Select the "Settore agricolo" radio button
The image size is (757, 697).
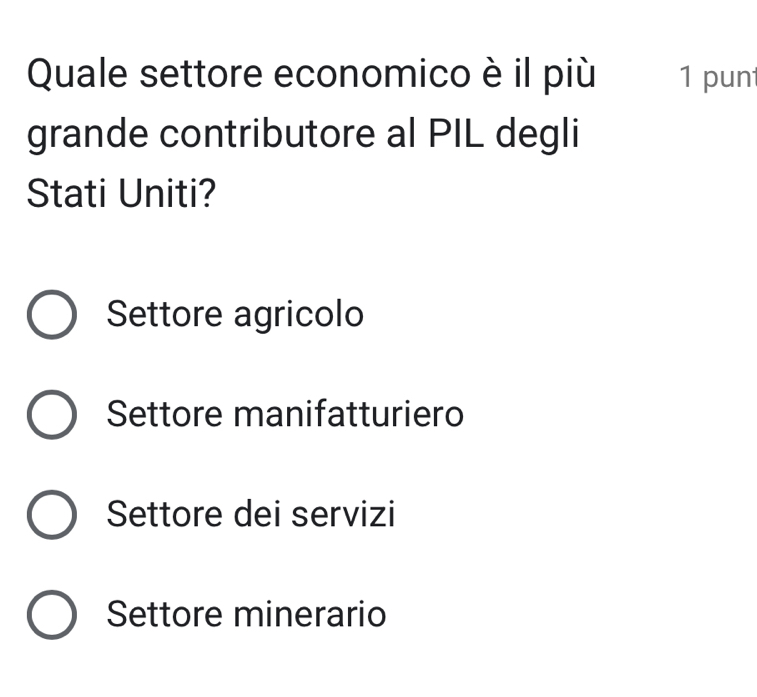(50, 315)
